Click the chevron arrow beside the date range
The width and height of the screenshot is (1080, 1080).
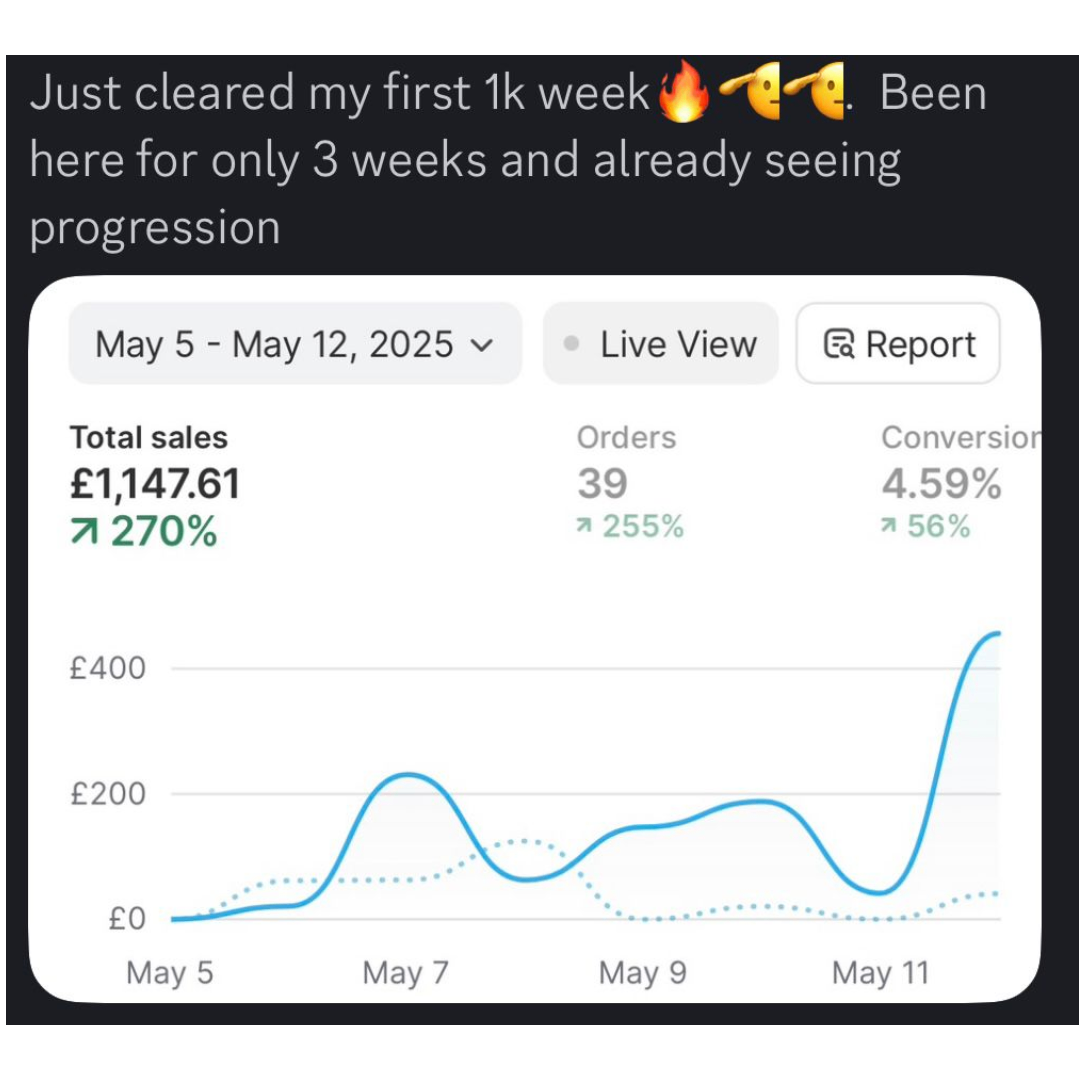(x=481, y=346)
